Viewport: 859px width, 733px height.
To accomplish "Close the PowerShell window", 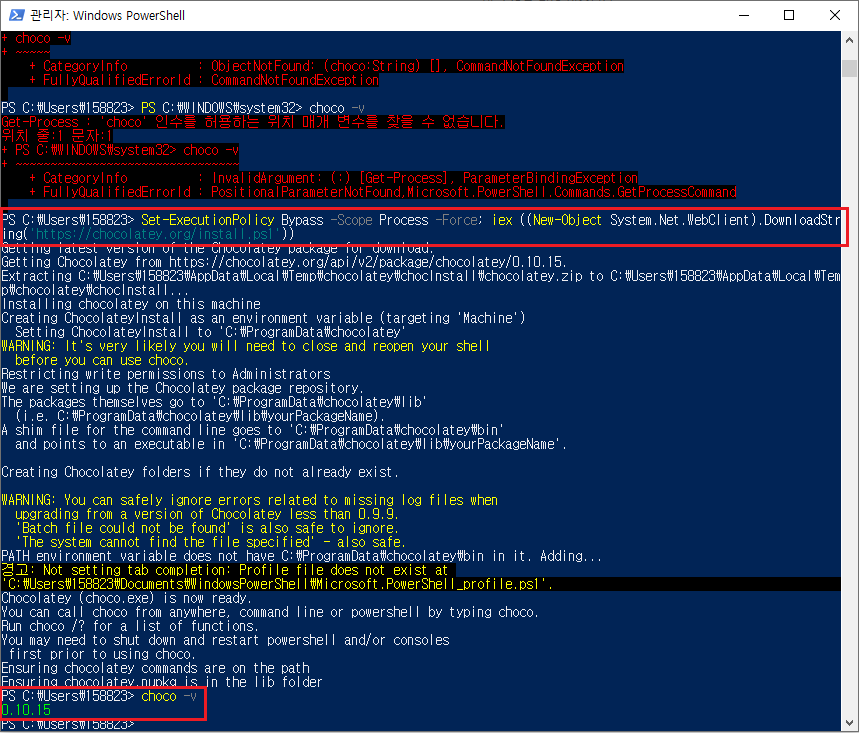I will [x=834, y=15].
